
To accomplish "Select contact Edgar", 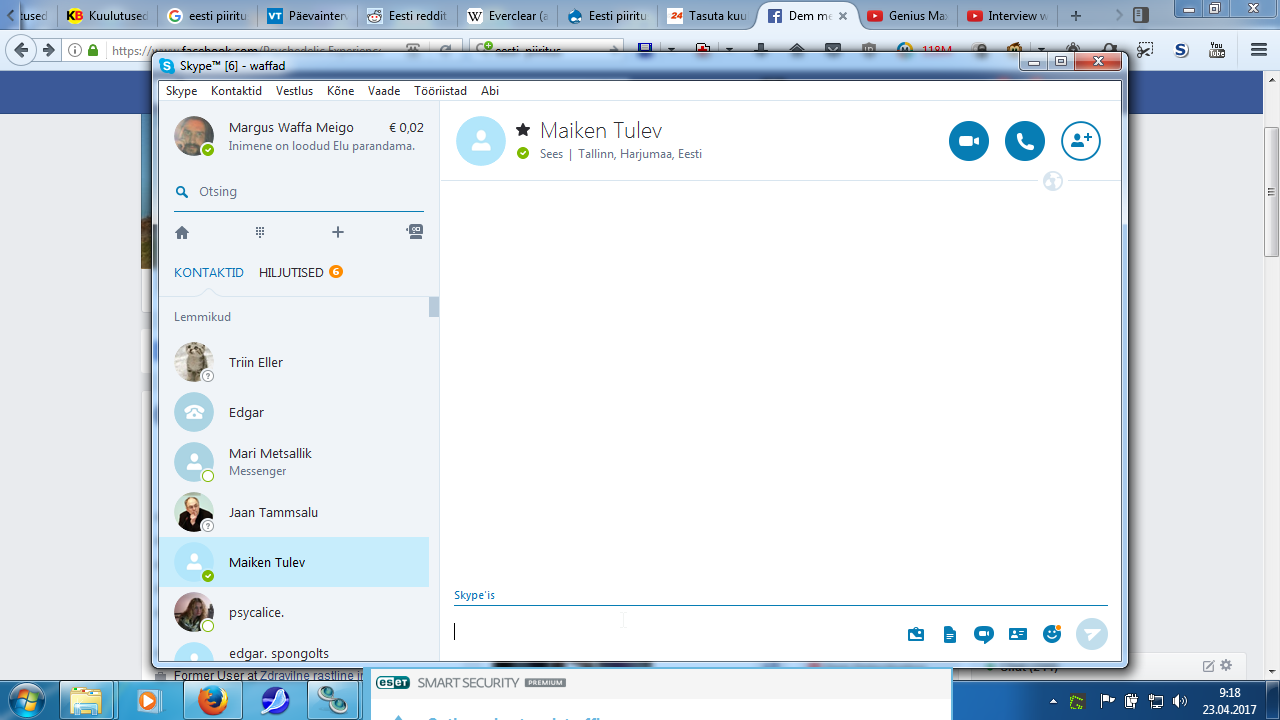I will tap(294, 412).
